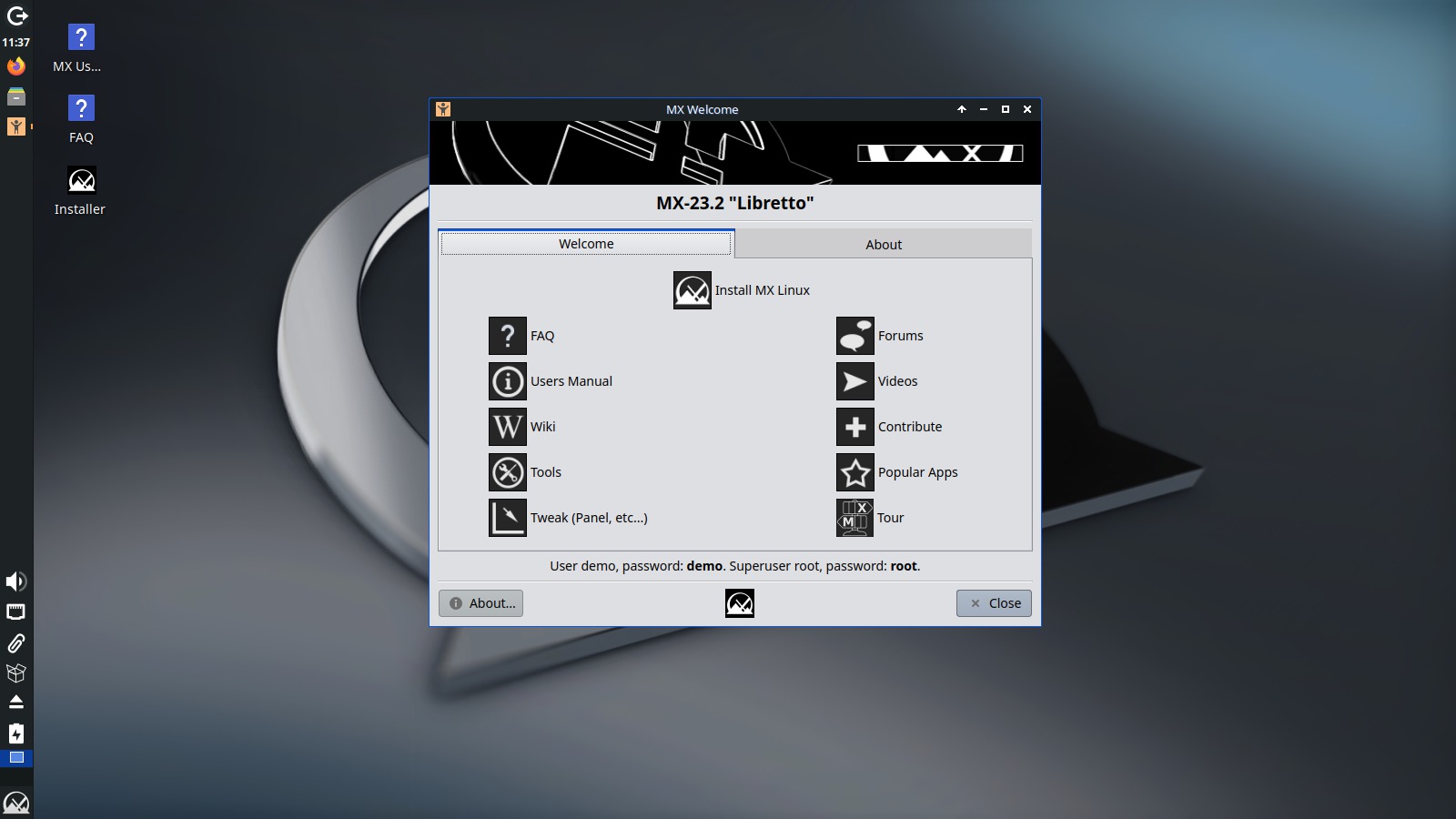This screenshot has height=819, width=1456.
Task: Click the eject removable media icon
Action: tap(16, 703)
